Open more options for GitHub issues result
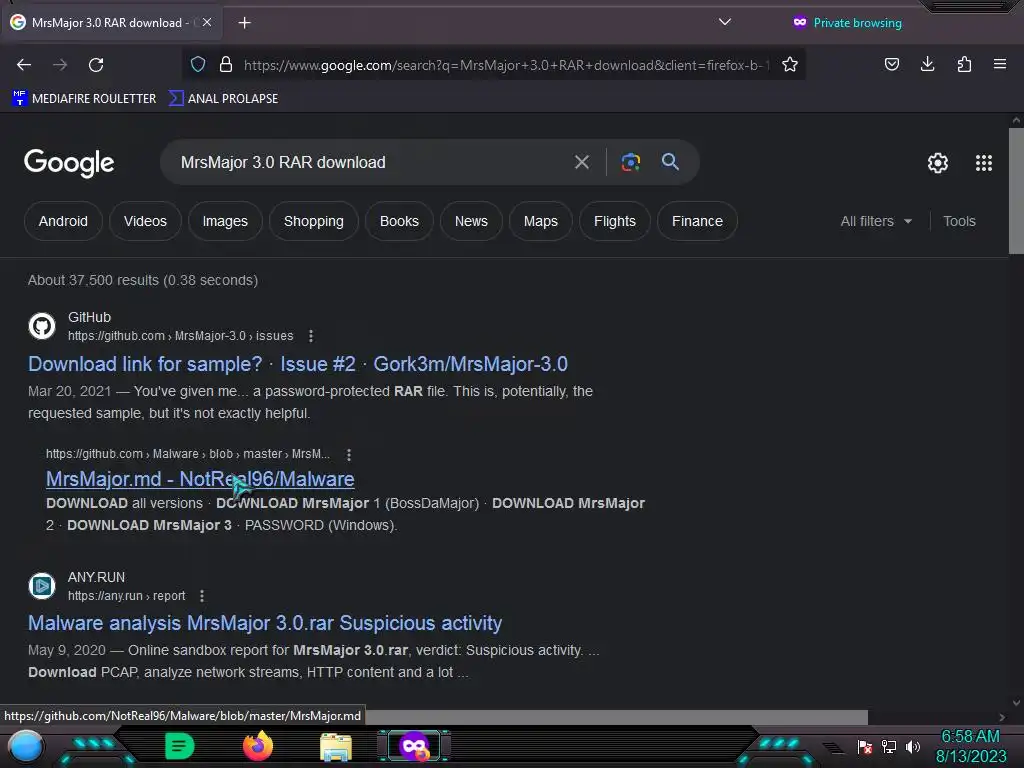Screen dimensions: 1024x768 click(x=311, y=336)
